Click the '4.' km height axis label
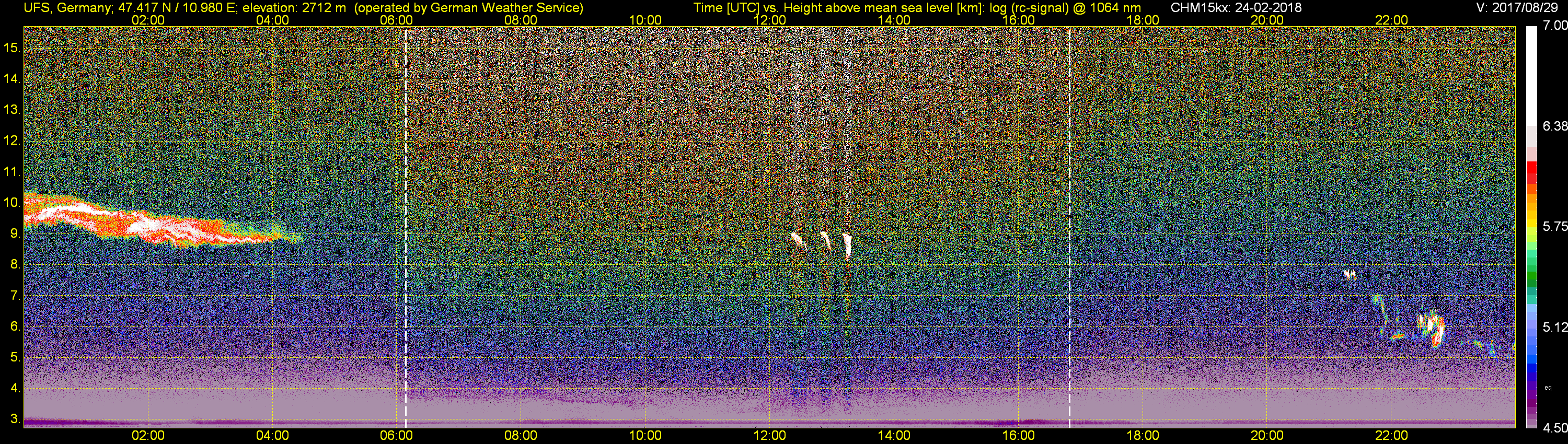The image size is (1568, 444). tap(15, 389)
